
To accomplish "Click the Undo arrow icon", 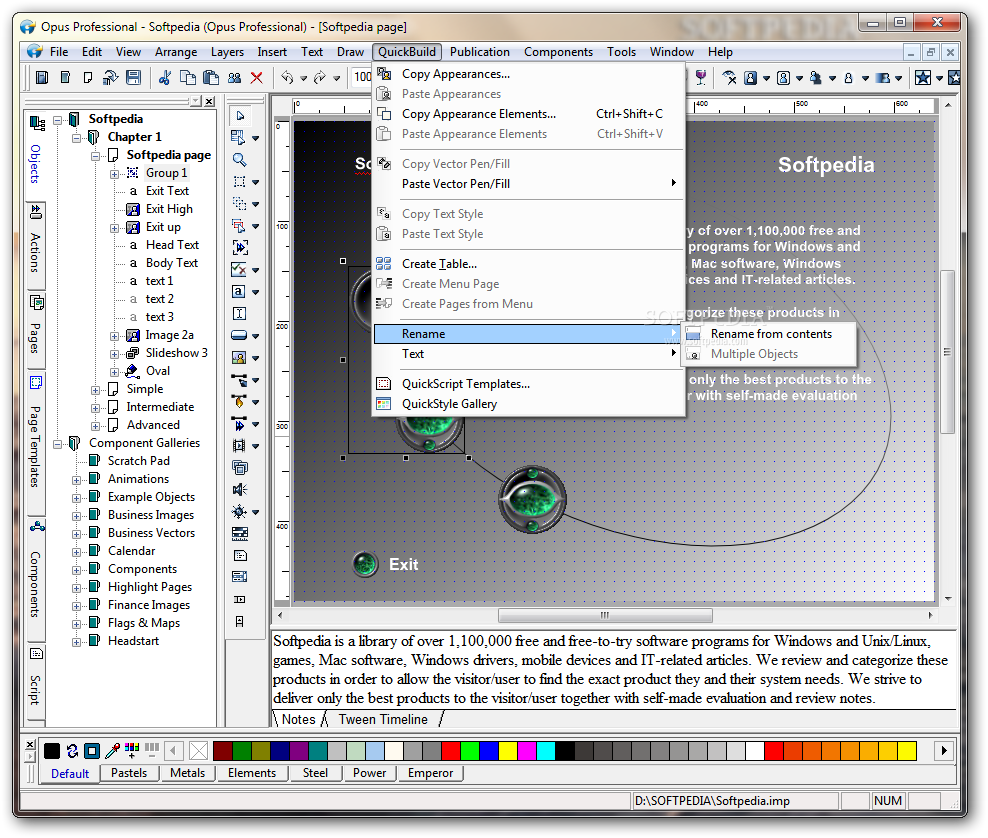I will [x=287, y=77].
